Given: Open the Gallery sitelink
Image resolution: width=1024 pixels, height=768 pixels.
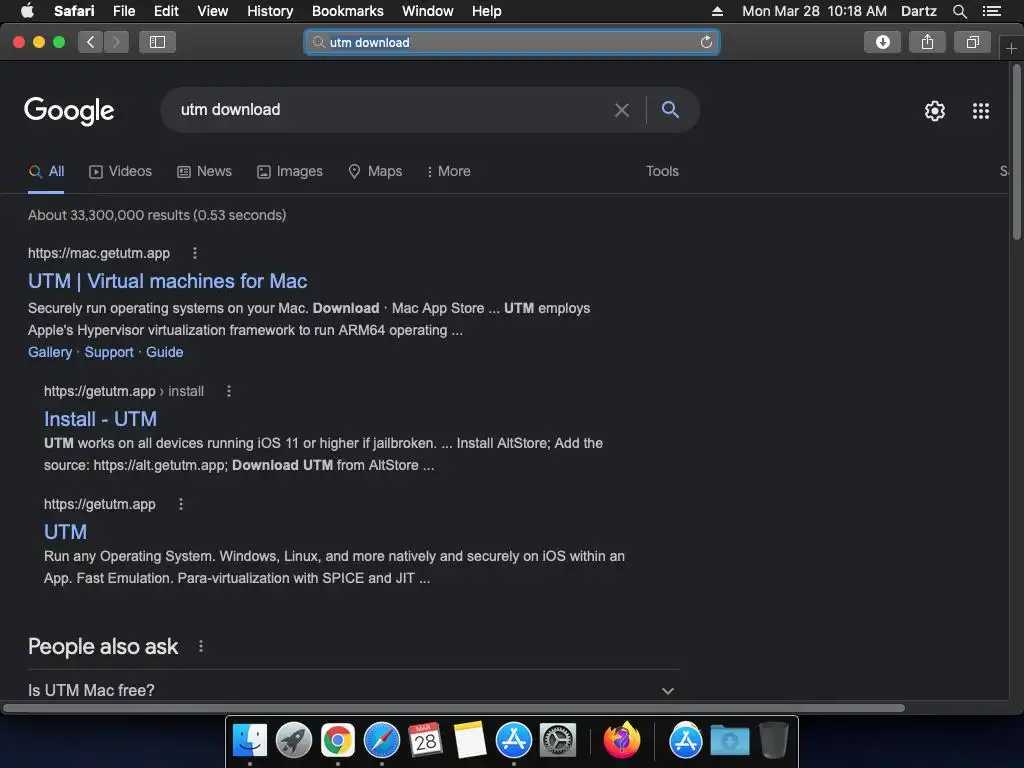Looking at the screenshot, I should [50, 352].
